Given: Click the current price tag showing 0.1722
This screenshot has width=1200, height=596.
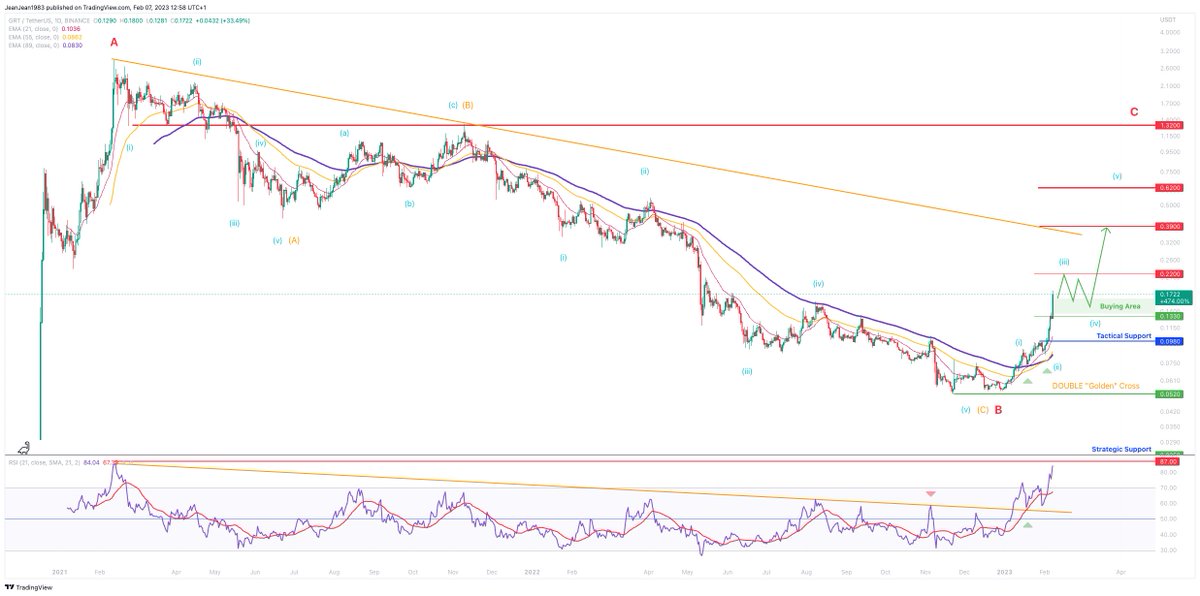Looking at the screenshot, I should [x=1170, y=295].
